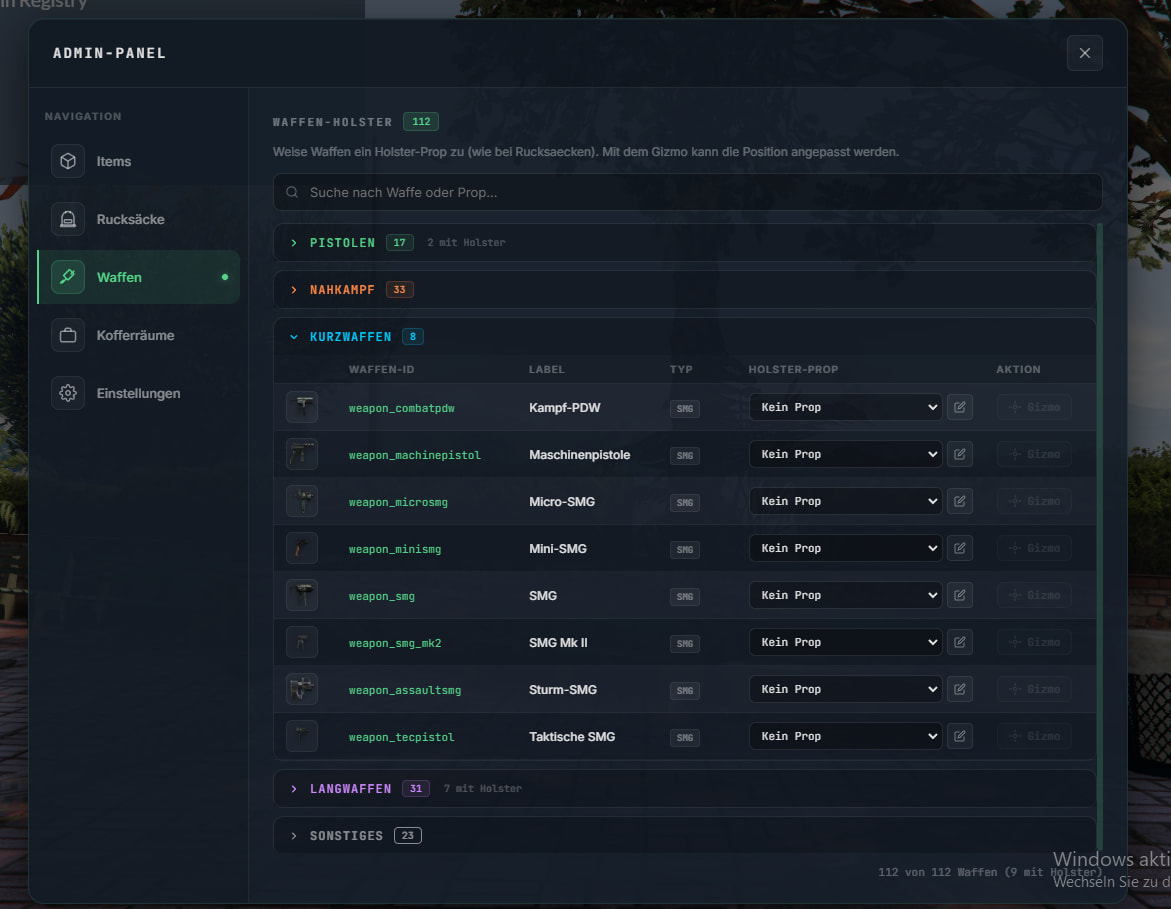Click the weapon list vertical scrollbar
1171x909 pixels.
(x=1099, y=537)
